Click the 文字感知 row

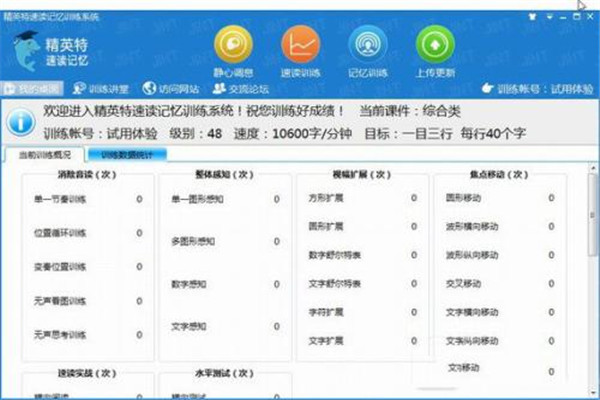tap(225, 326)
